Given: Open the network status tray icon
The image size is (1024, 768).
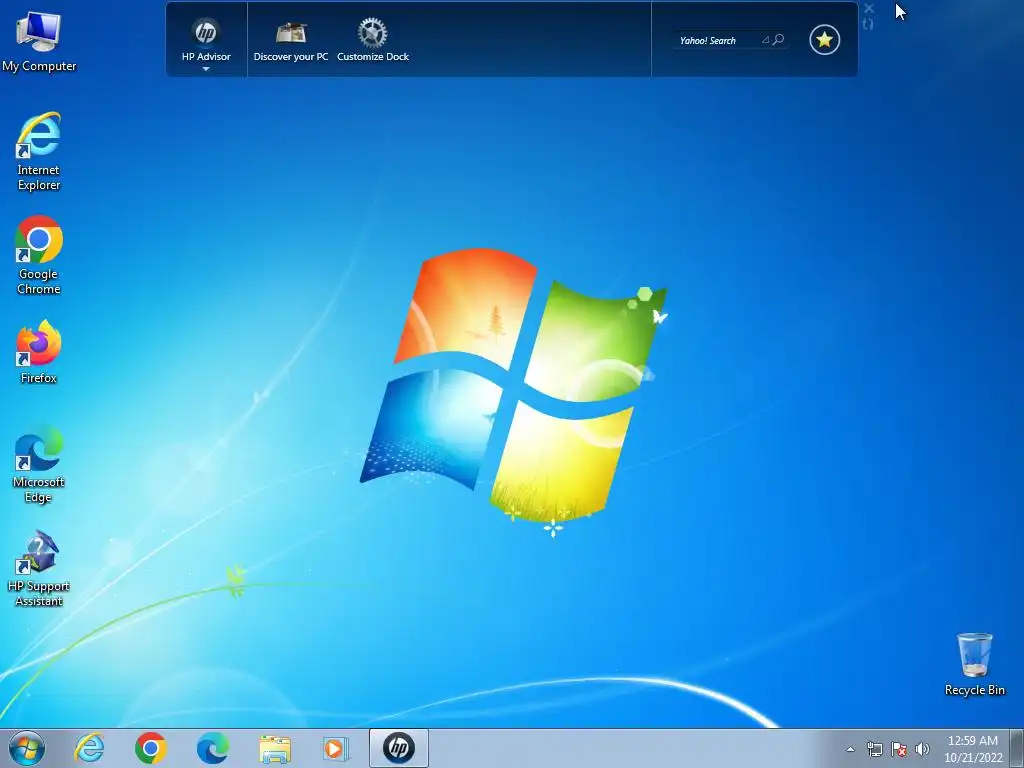Looking at the screenshot, I should [x=874, y=749].
